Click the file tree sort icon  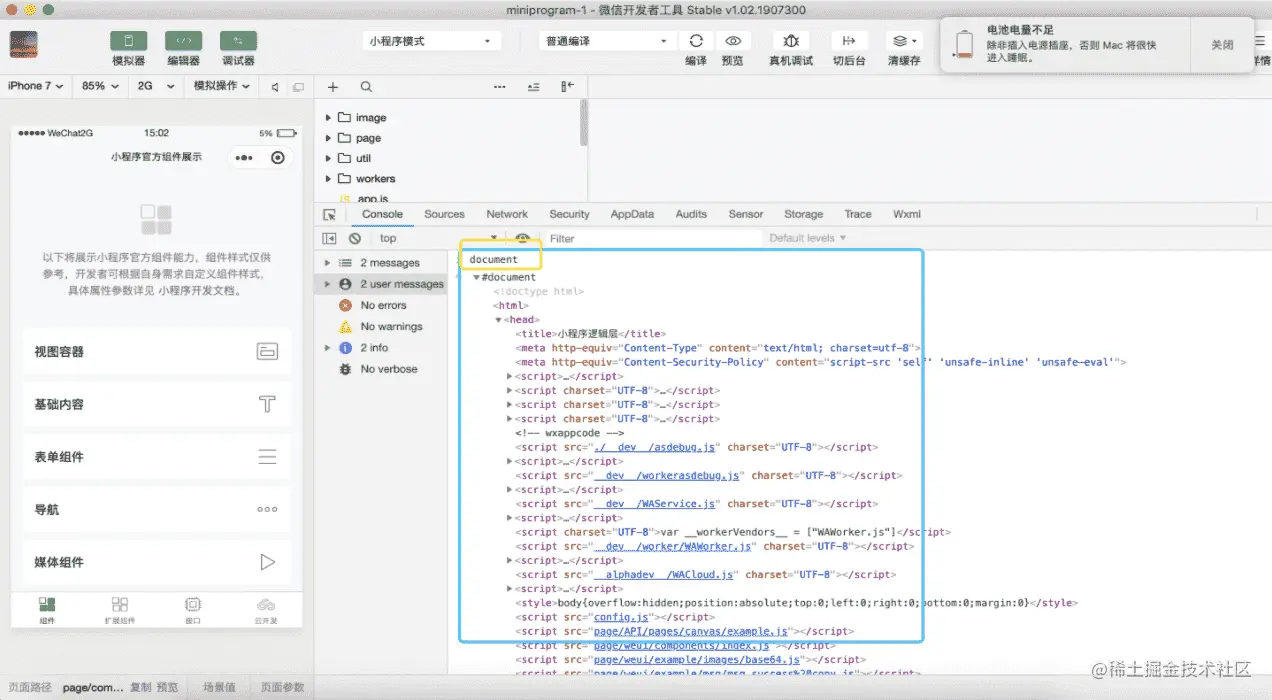[534, 87]
